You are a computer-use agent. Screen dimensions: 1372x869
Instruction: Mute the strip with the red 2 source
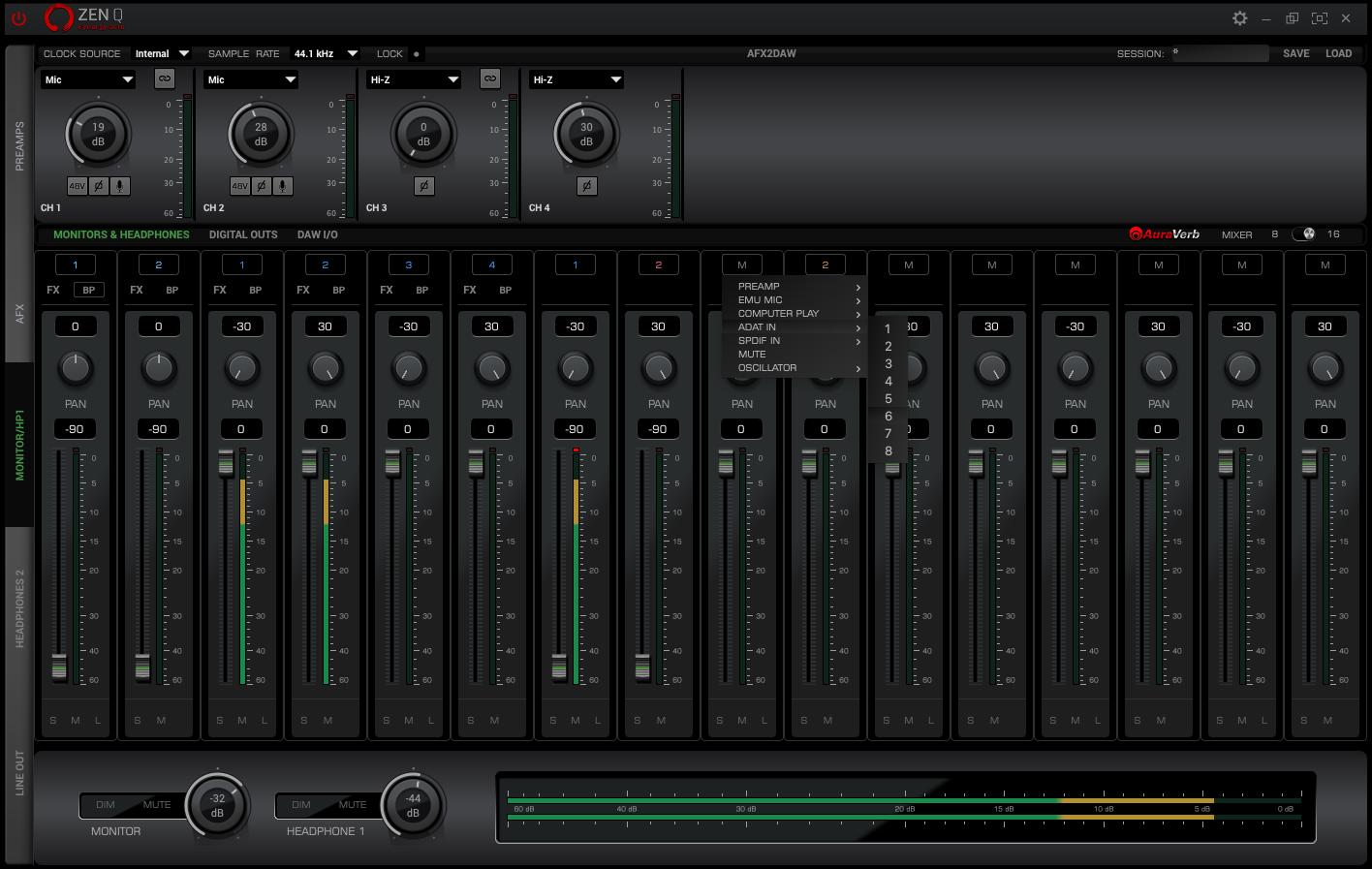click(x=661, y=721)
